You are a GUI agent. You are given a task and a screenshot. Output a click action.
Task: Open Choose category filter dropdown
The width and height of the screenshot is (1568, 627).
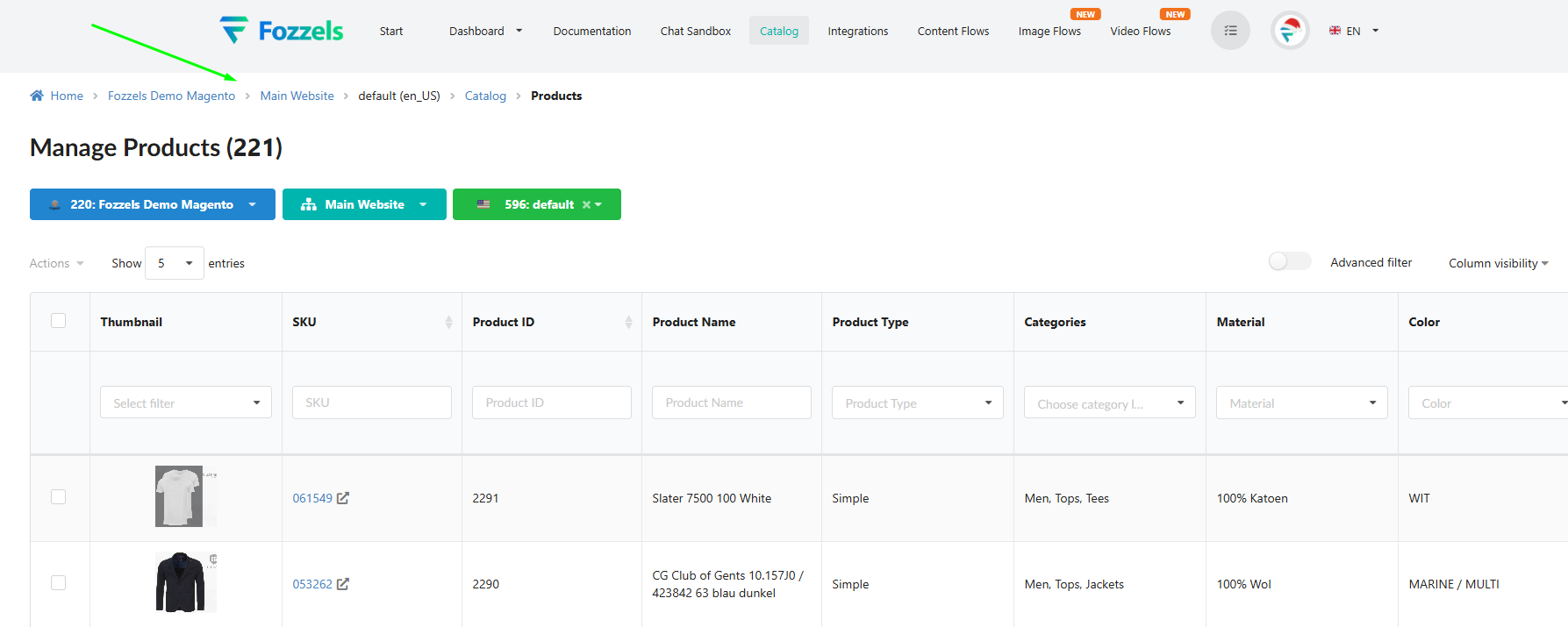(1110, 403)
